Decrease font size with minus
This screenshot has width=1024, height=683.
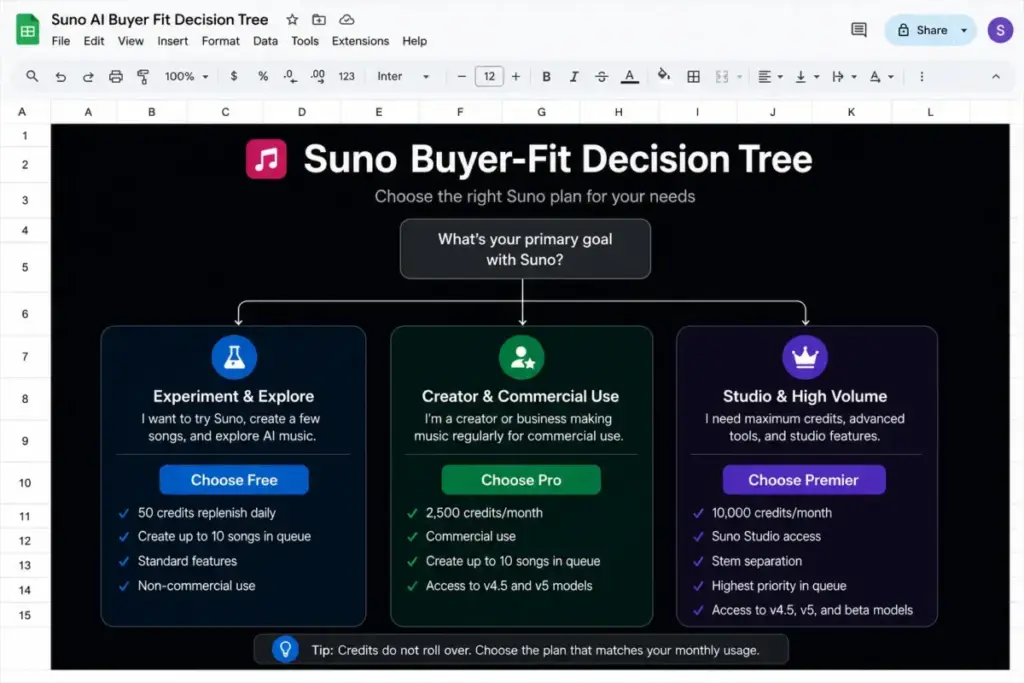[x=462, y=76]
